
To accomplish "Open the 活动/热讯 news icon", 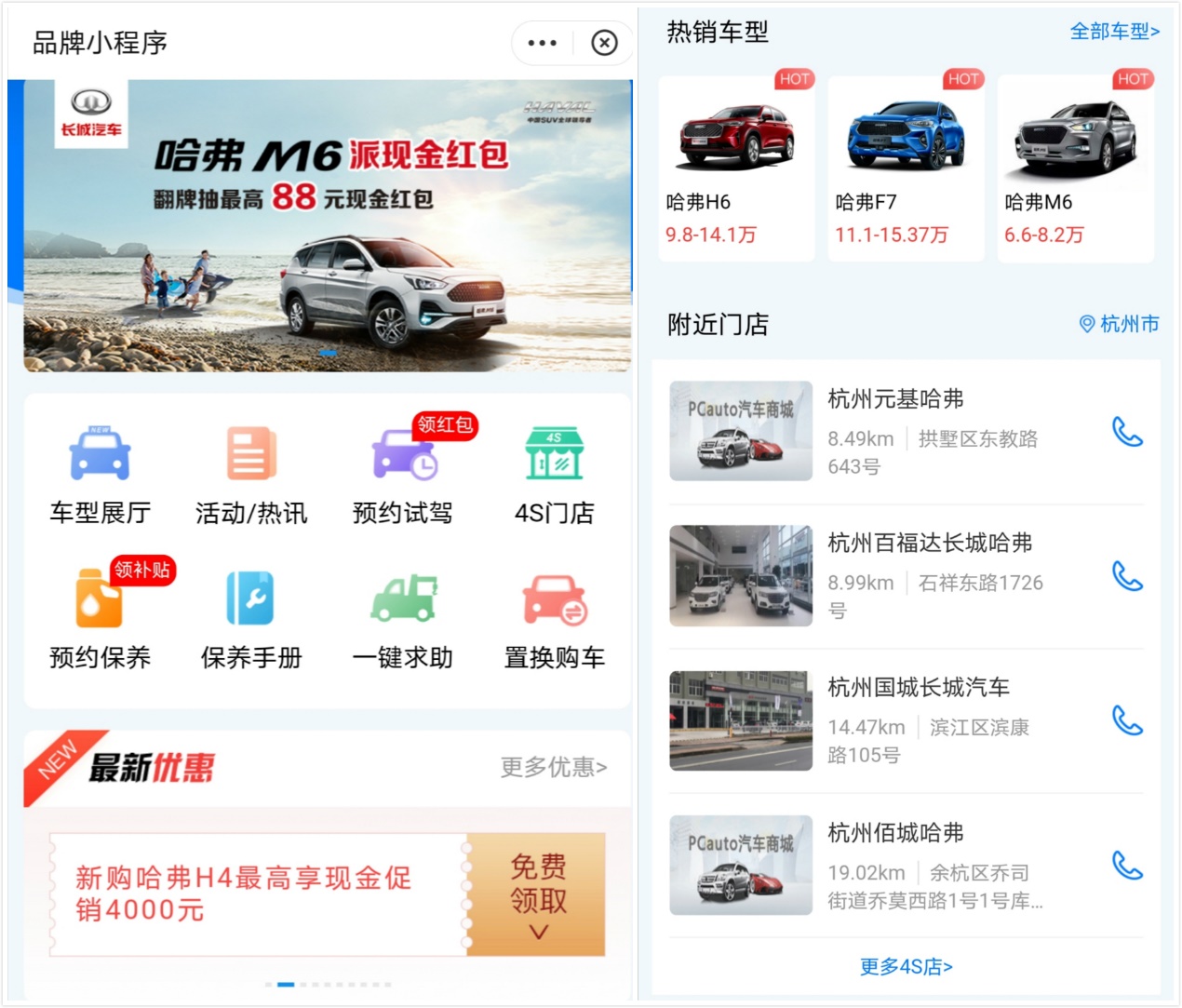I will [x=251, y=453].
